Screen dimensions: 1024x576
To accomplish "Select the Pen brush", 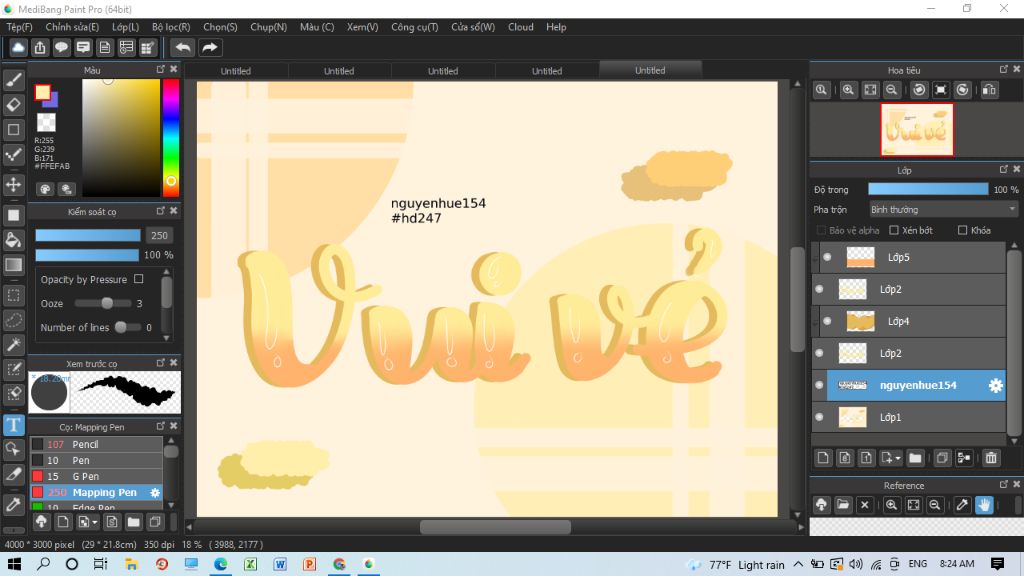I will tap(97, 460).
